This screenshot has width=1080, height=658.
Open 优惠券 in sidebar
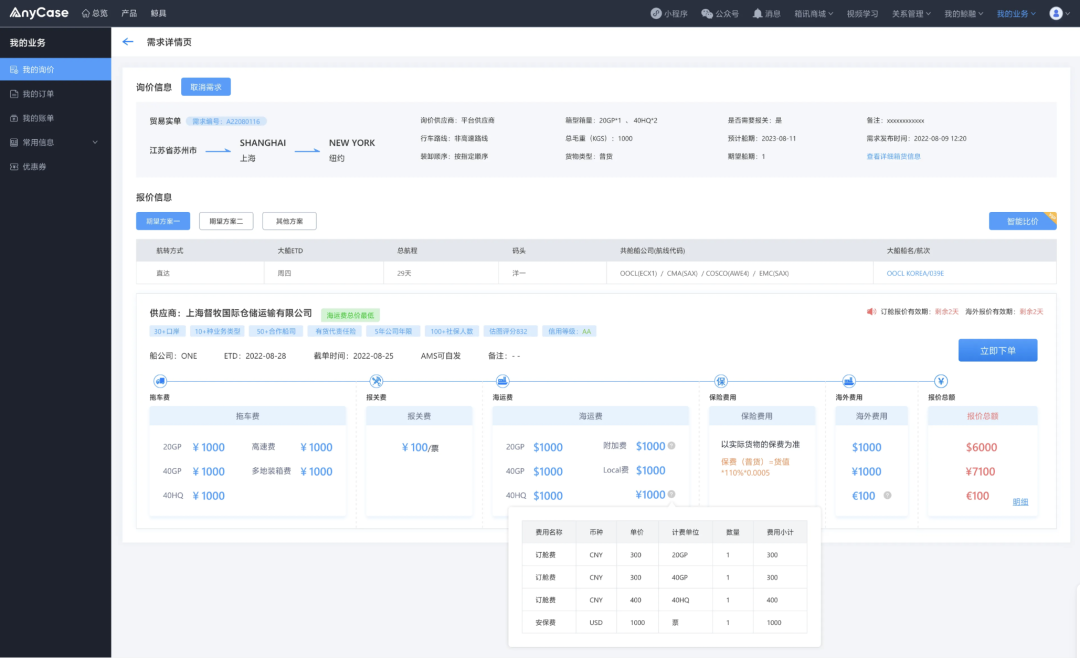click(55, 166)
